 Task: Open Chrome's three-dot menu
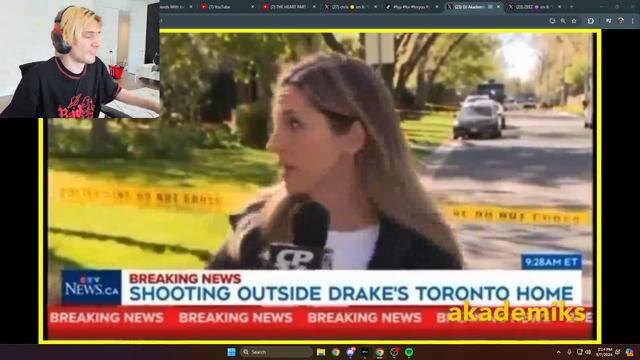click(633, 21)
